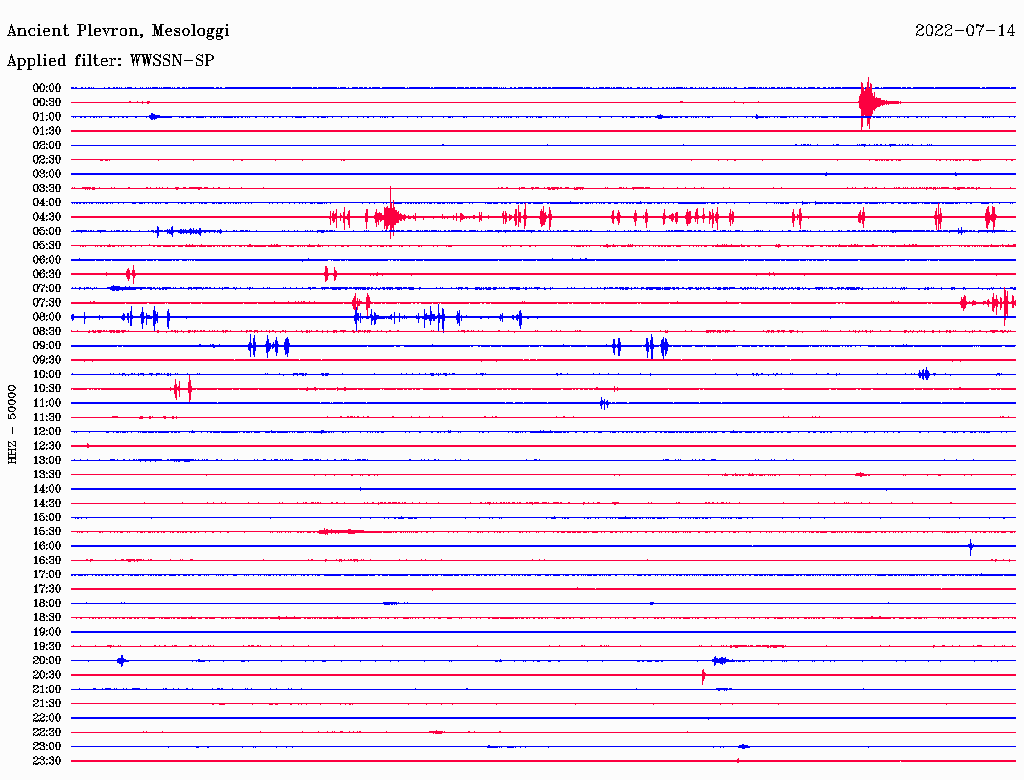Click the date 2022-07-14
The width and height of the screenshot is (1024, 780).
tap(965, 30)
